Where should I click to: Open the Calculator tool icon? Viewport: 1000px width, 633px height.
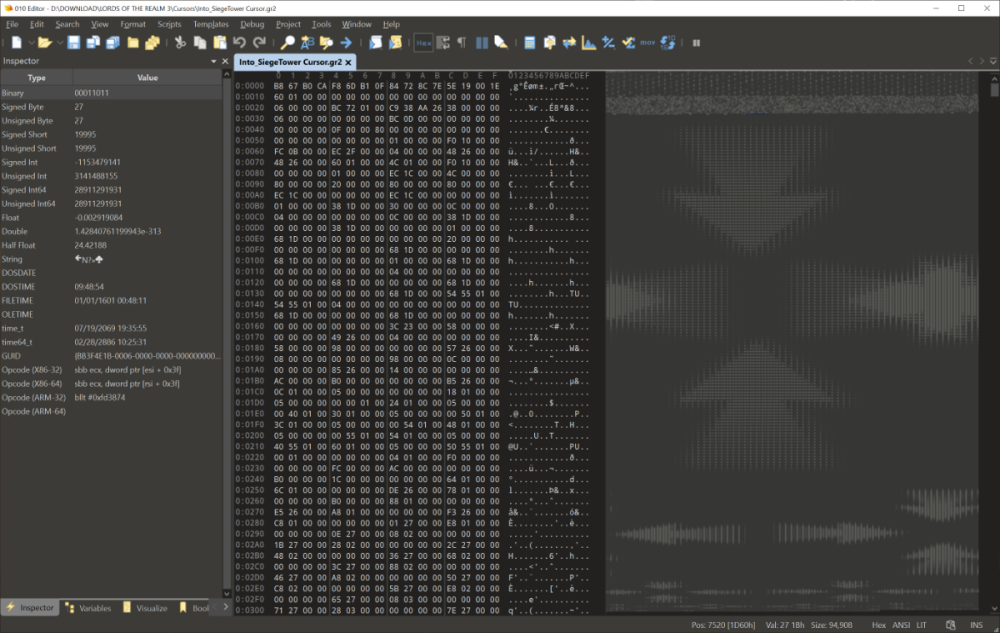coord(529,43)
